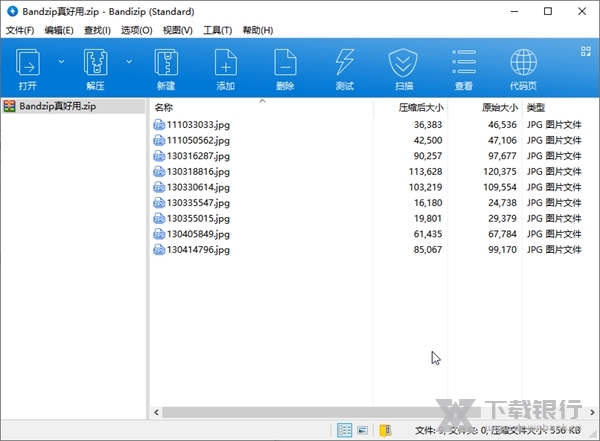Open the toolbar layout grid menu at far right
Screen dimensions: 600x441
tap(586, 48)
